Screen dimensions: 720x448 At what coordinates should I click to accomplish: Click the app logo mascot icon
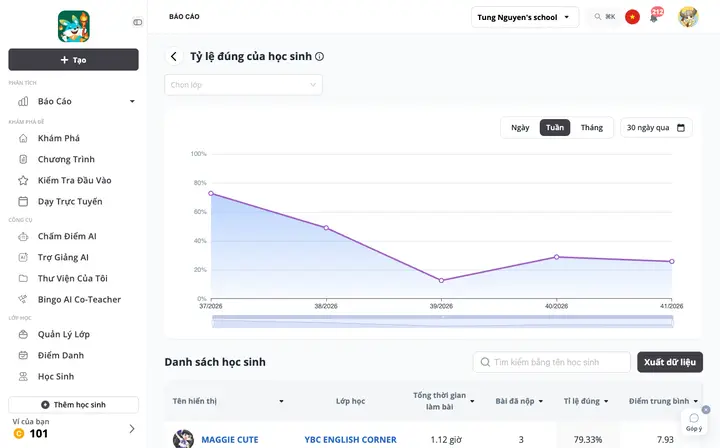tap(73, 26)
